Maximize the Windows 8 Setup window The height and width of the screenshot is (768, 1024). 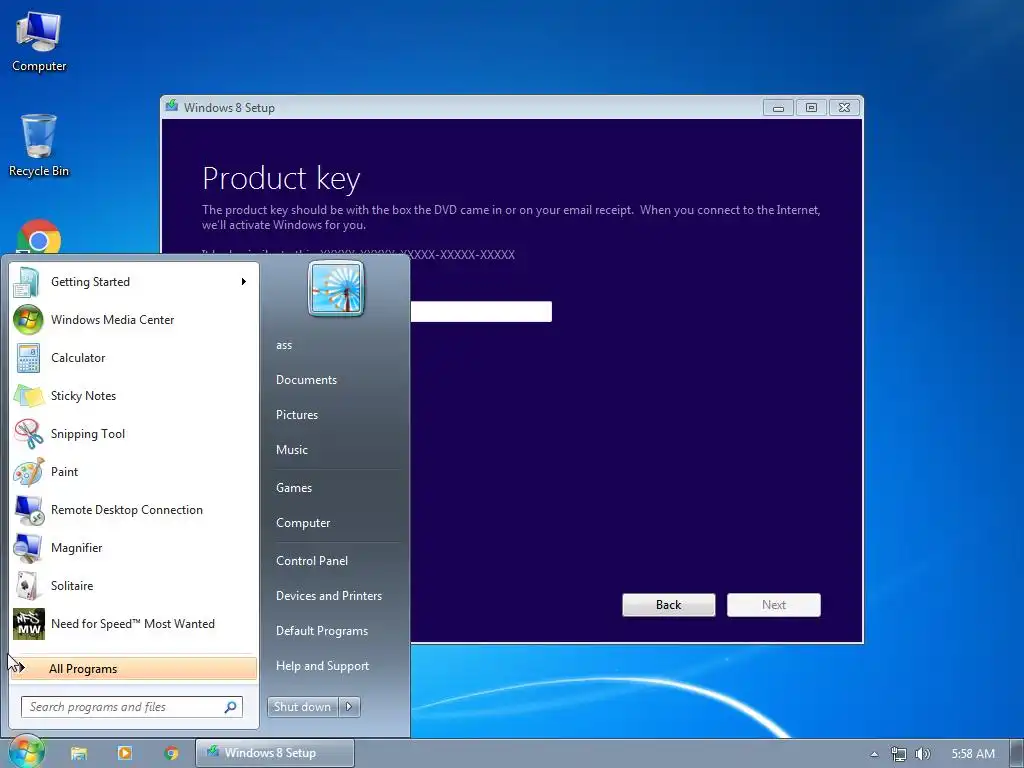pyautogui.click(x=811, y=107)
